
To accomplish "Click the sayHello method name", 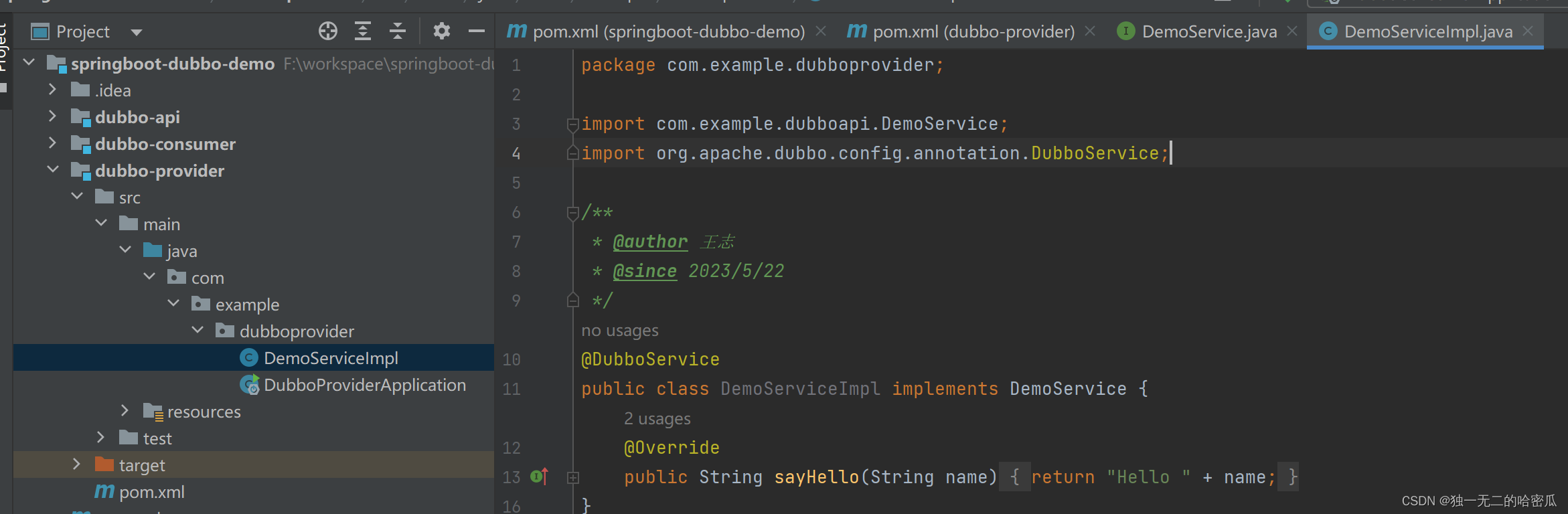I will pos(817,477).
